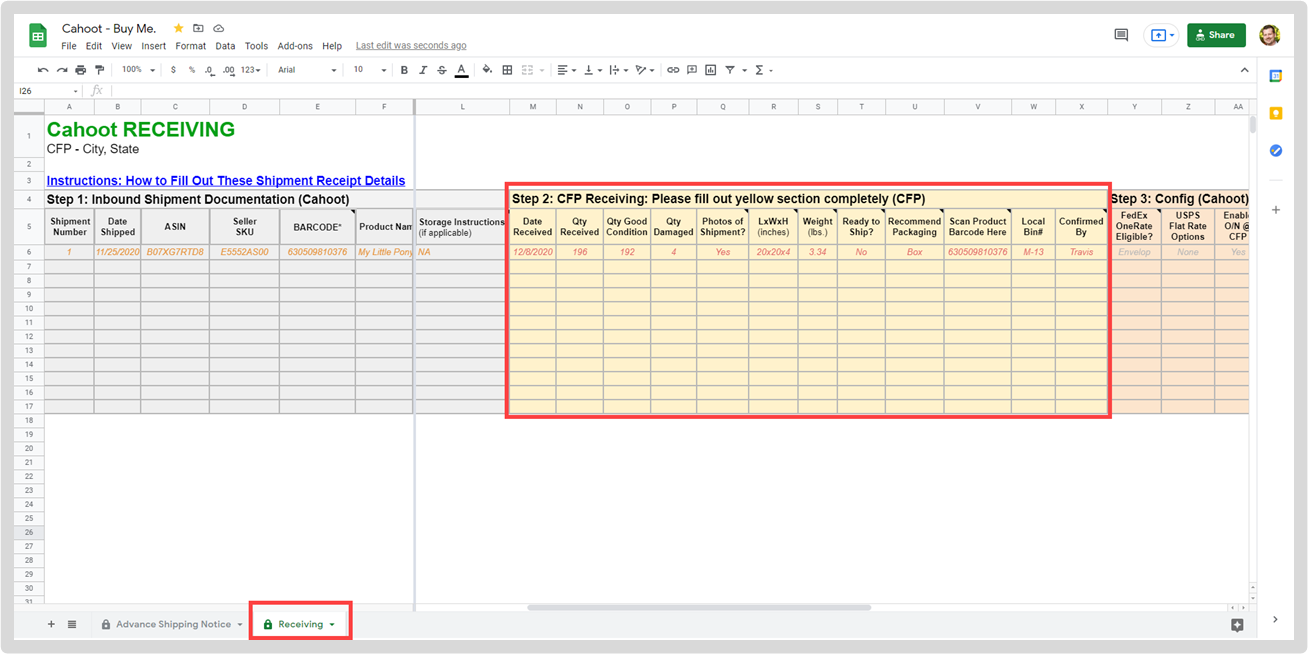Toggle strikethrough formatting

coord(442,70)
